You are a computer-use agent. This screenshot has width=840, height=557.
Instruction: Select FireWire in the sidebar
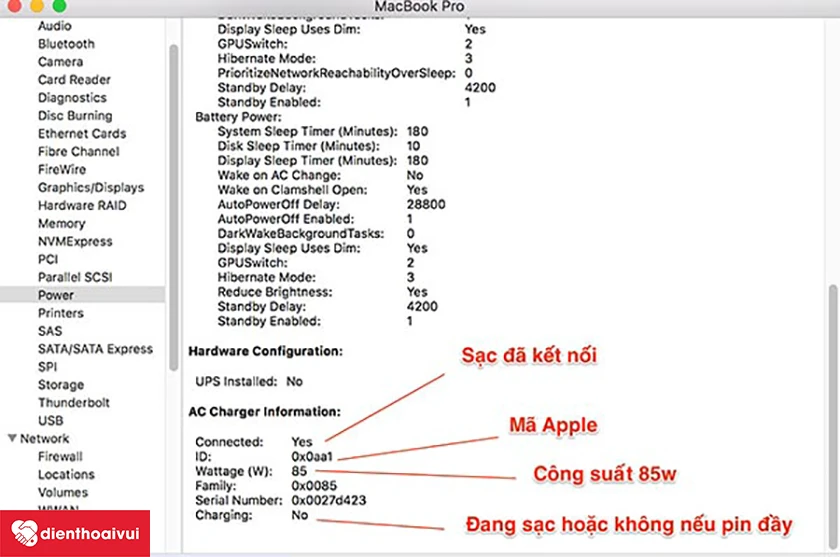(x=62, y=169)
